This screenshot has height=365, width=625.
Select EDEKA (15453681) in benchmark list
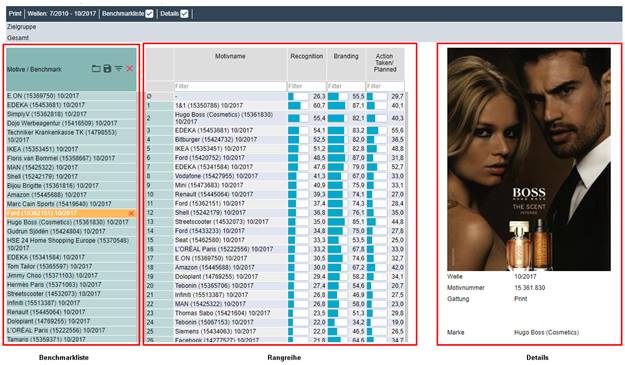(x=71, y=105)
